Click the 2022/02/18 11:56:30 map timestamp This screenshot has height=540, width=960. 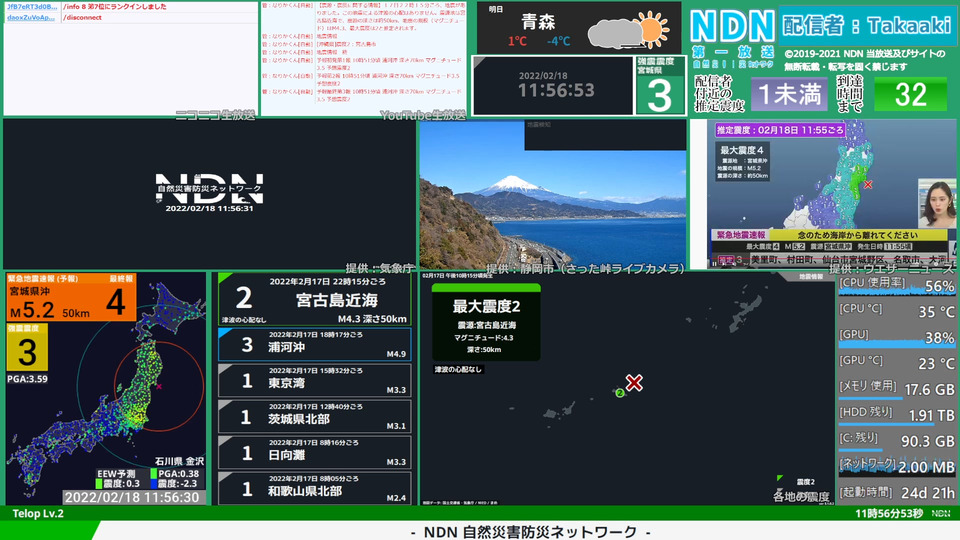pos(132,497)
